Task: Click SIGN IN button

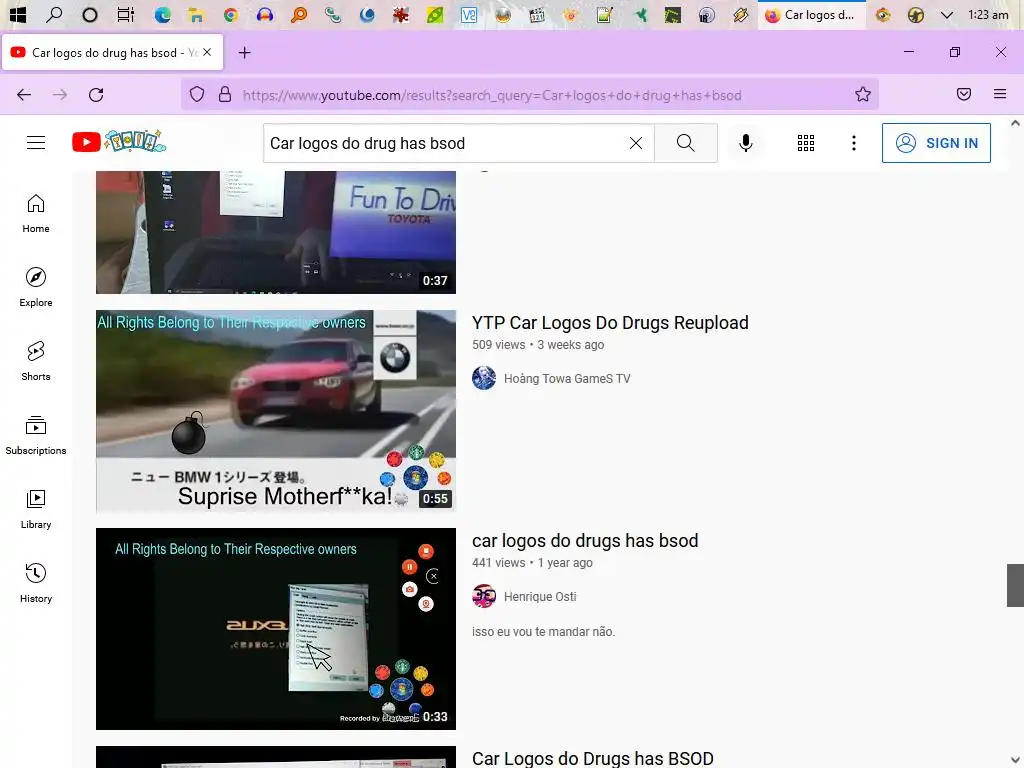Action: pos(936,143)
